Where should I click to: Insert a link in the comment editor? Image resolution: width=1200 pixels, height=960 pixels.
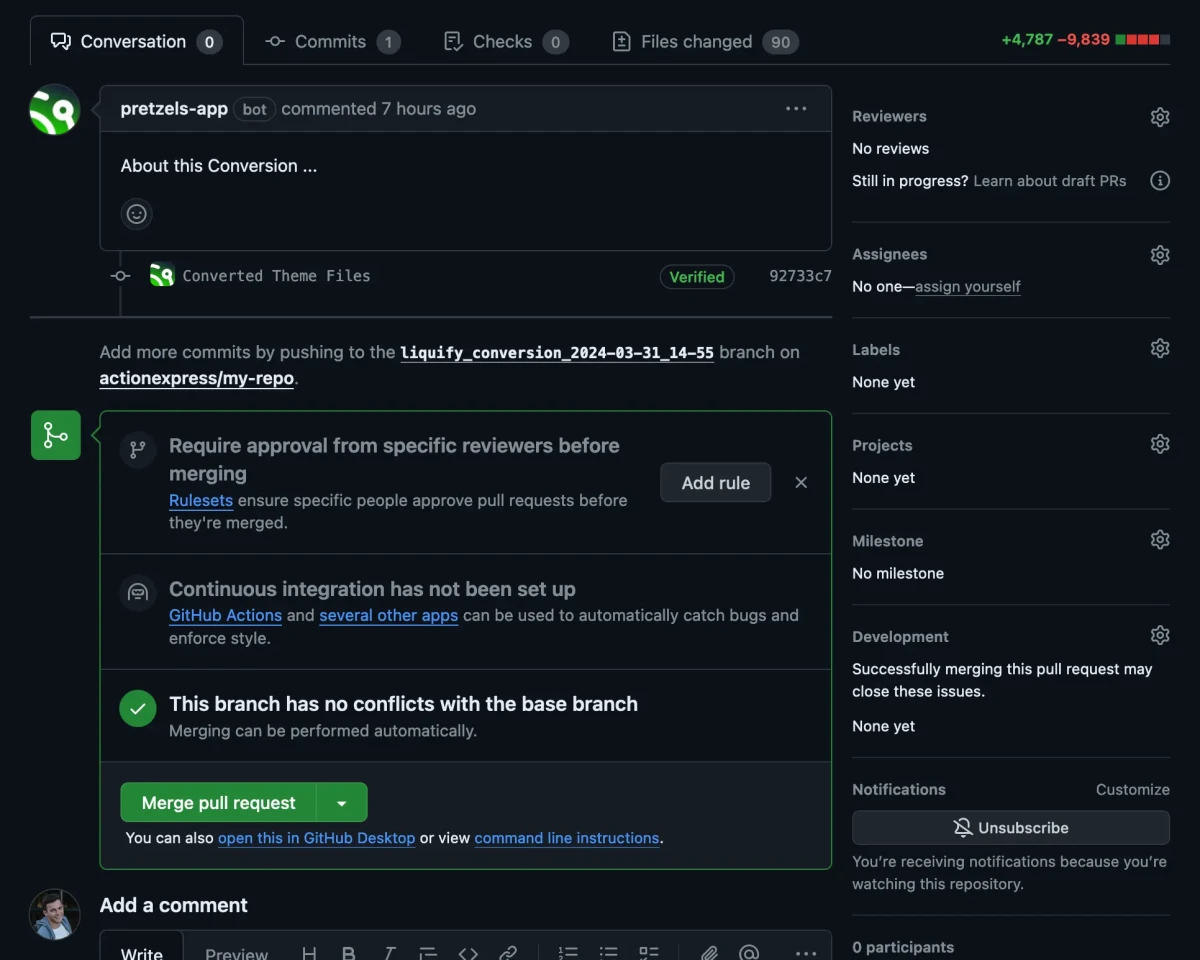(x=508, y=952)
